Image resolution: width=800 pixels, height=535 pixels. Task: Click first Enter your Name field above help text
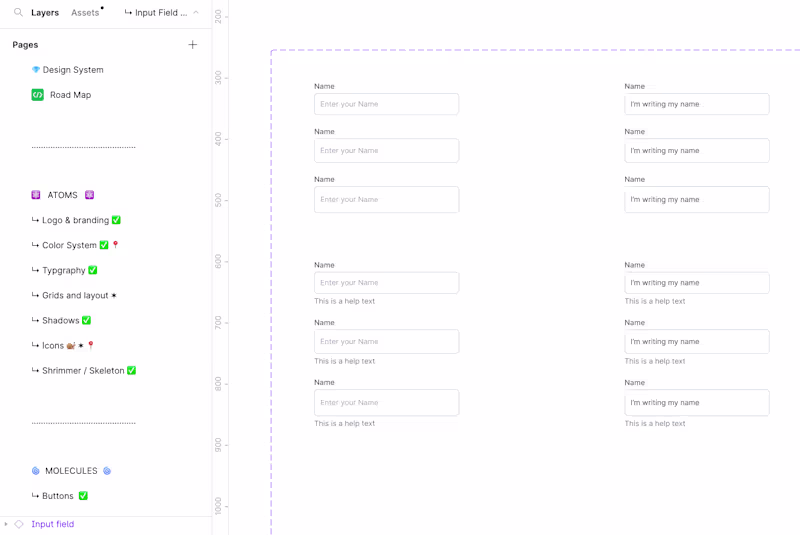coord(386,283)
